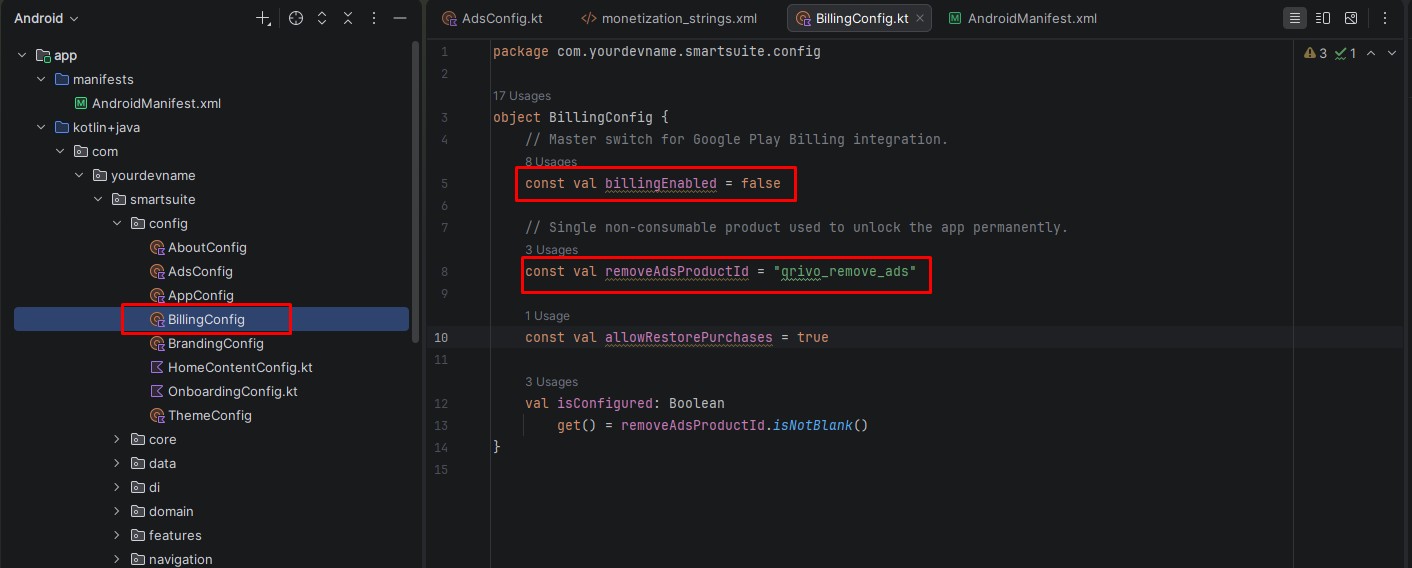The image size is (1412, 568).
Task: Click '3 Usages' hint above isConfigured
Action: (551, 382)
